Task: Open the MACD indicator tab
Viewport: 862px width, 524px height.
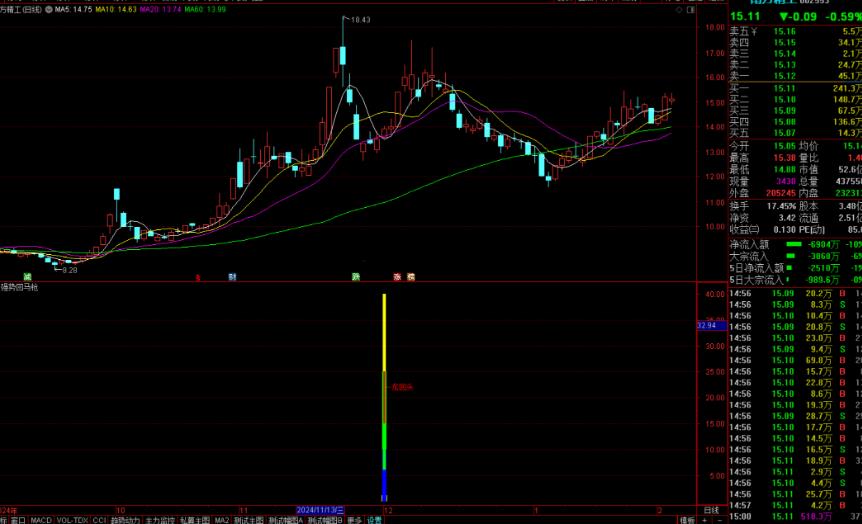Action: (41, 520)
